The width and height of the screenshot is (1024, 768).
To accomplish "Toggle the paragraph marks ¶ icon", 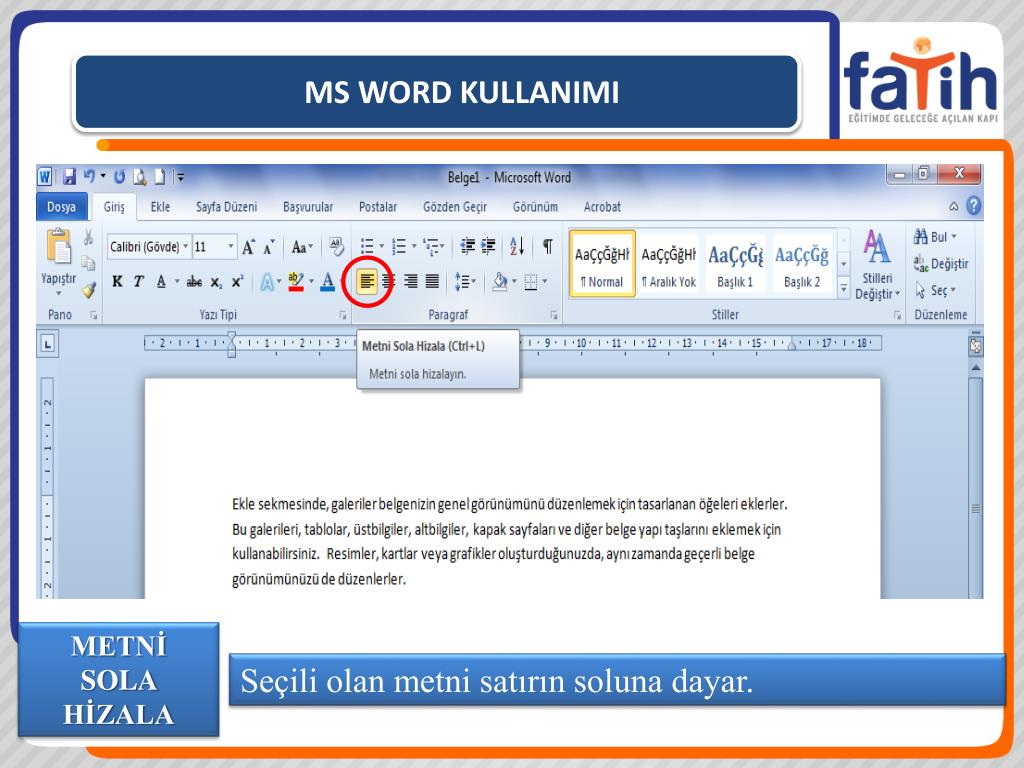I will pos(548,246).
